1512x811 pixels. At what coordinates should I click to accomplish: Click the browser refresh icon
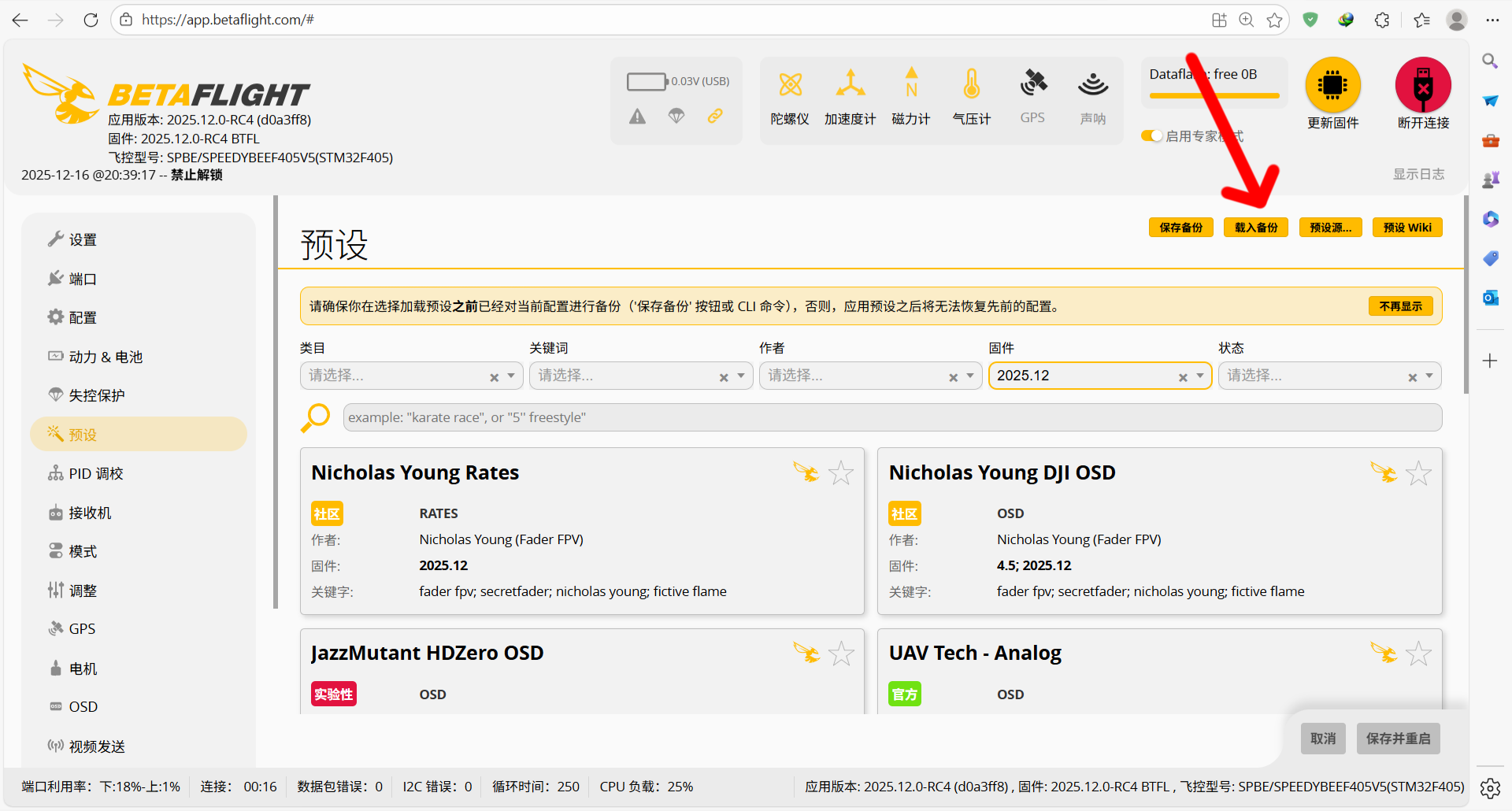91,20
